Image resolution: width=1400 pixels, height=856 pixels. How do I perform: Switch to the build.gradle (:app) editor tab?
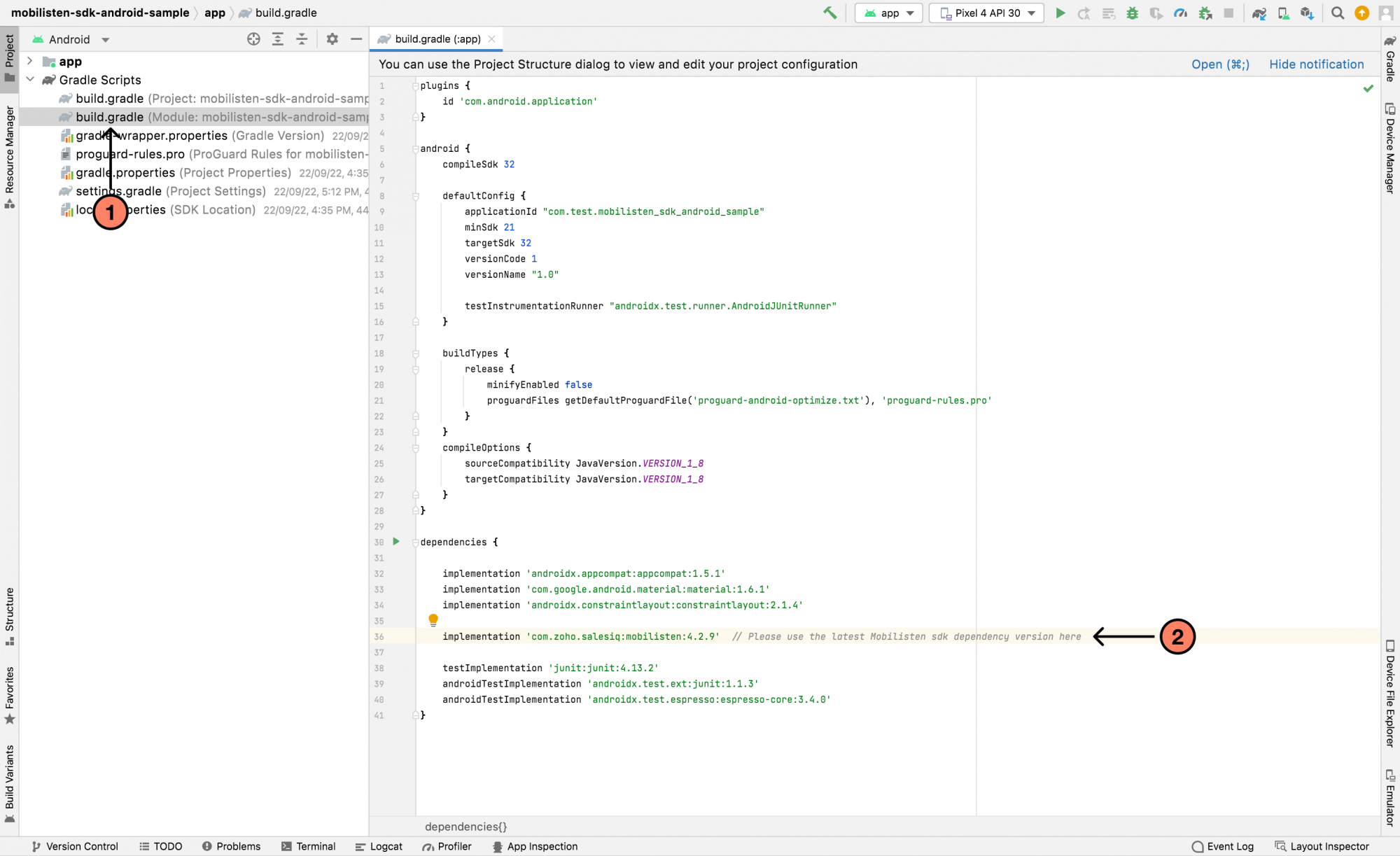click(x=429, y=38)
